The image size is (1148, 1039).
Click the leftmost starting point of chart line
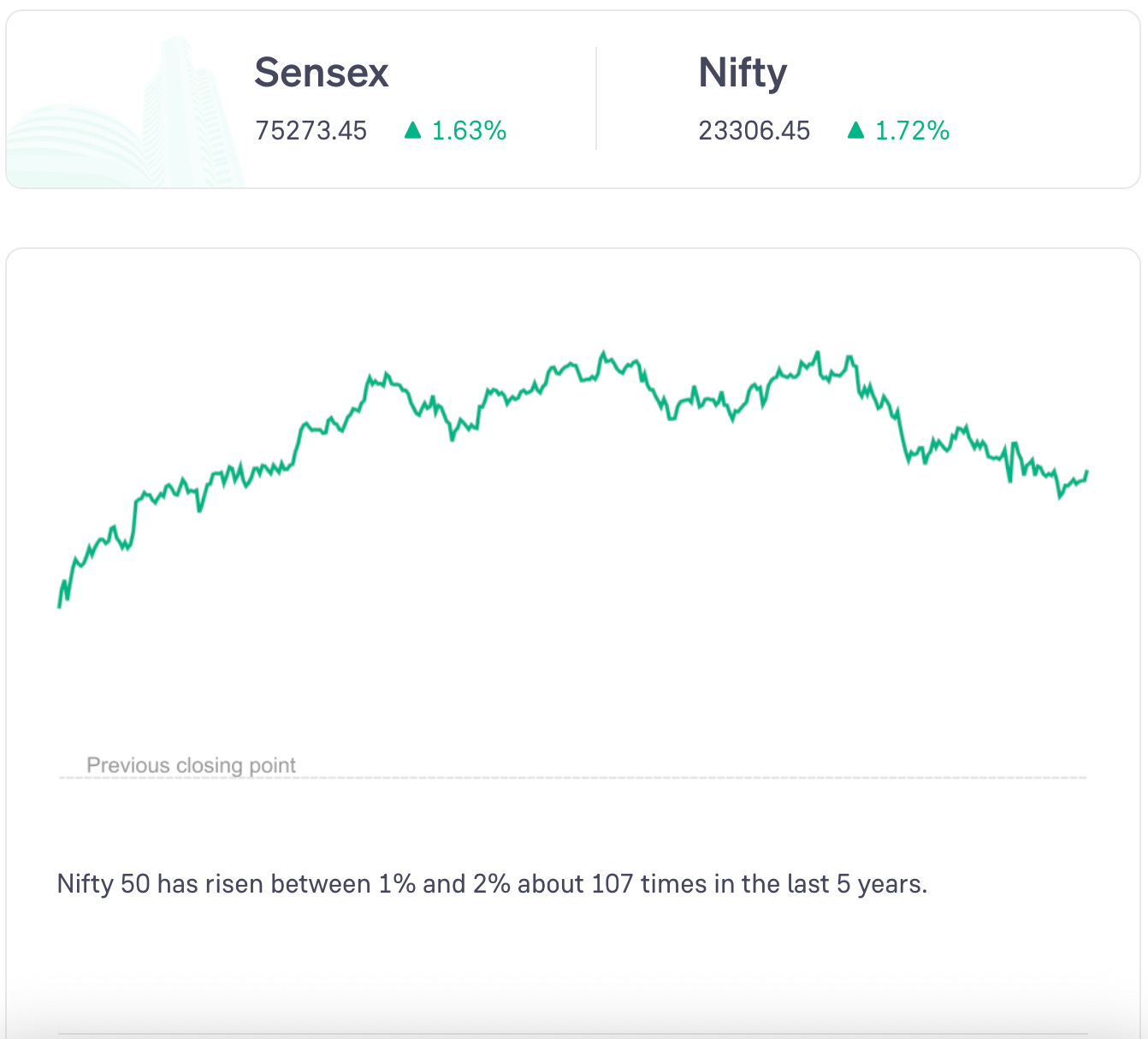coord(59,607)
